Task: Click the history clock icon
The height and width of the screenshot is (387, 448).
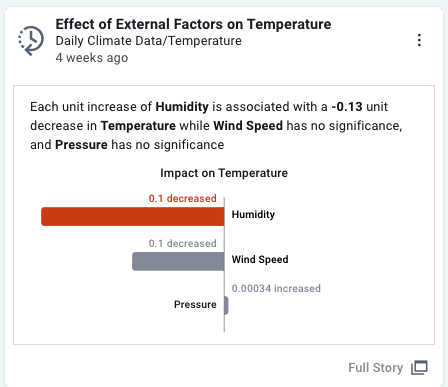Action: coord(31,40)
